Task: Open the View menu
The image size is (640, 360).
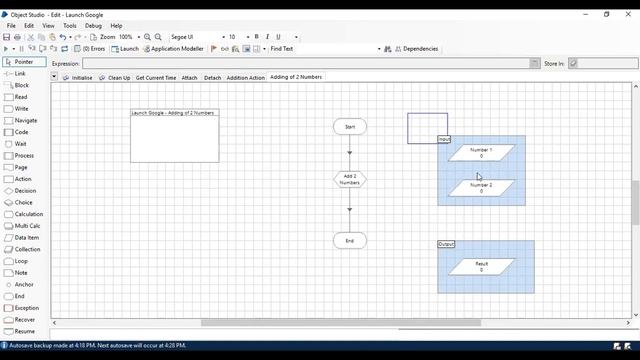Action: (48, 26)
